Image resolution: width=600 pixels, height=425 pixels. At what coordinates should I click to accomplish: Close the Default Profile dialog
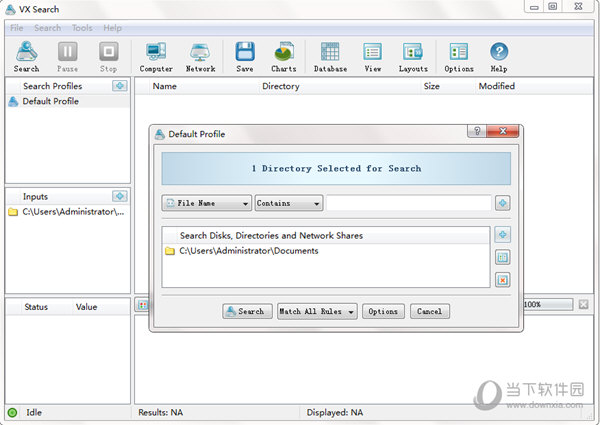[503, 131]
